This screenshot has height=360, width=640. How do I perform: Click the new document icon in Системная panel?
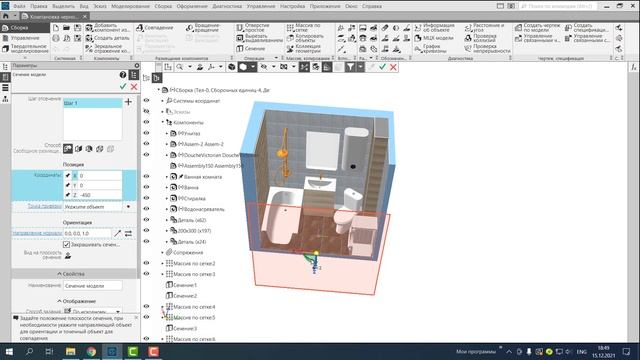click(56, 28)
